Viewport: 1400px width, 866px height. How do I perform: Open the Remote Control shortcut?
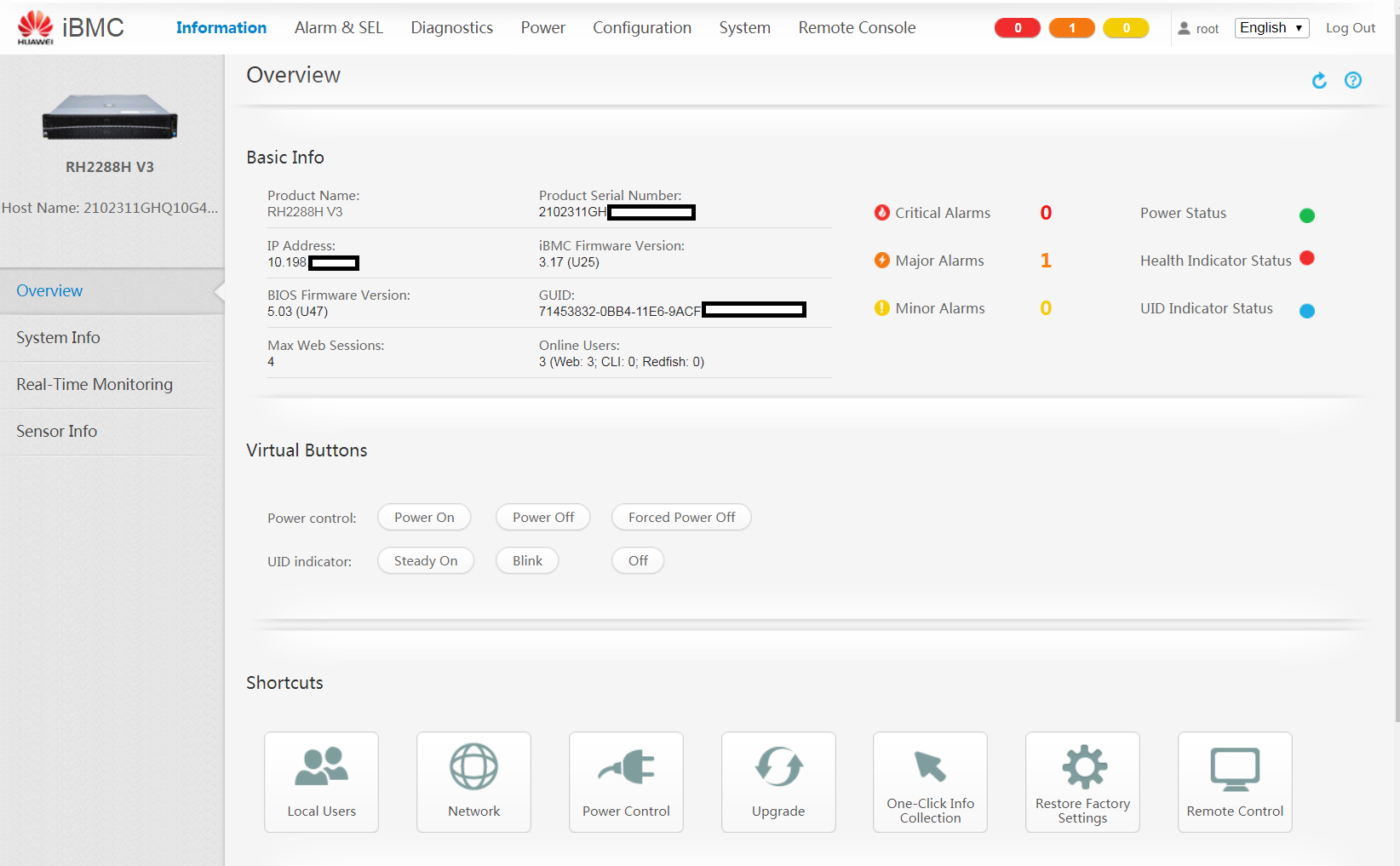point(1235,782)
